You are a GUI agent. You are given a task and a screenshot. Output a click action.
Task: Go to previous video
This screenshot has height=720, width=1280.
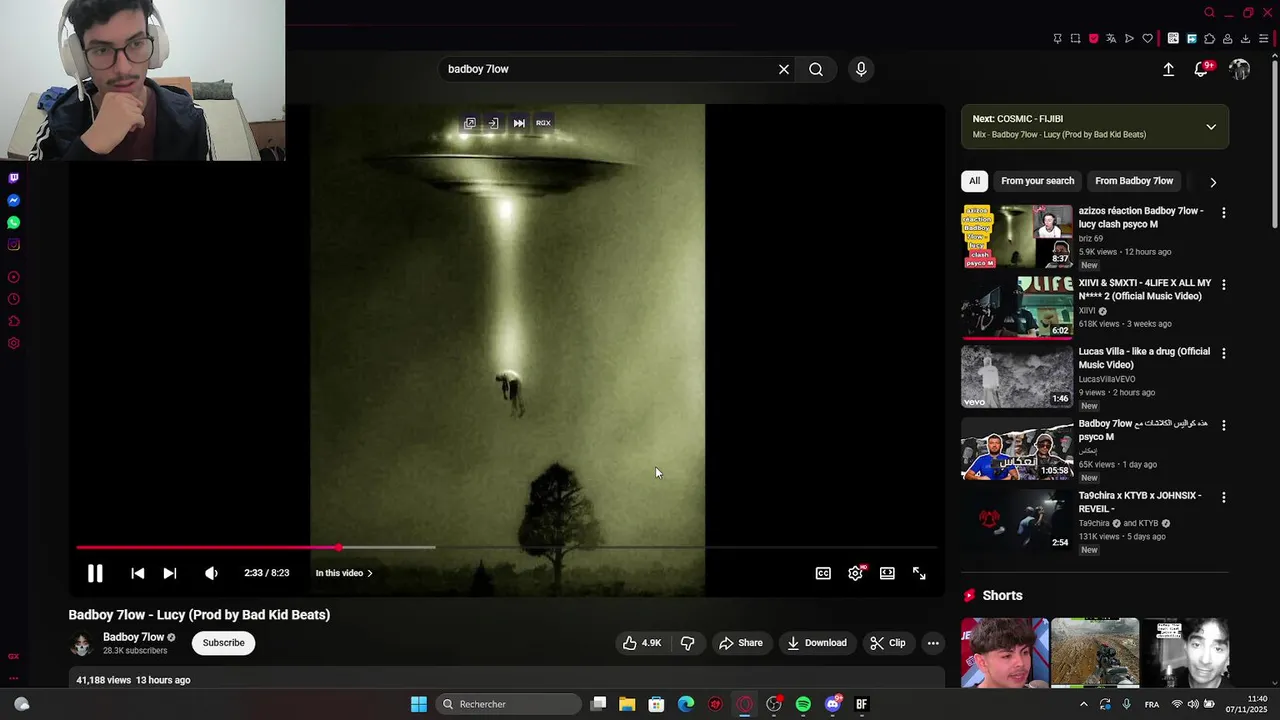coord(138,573)
